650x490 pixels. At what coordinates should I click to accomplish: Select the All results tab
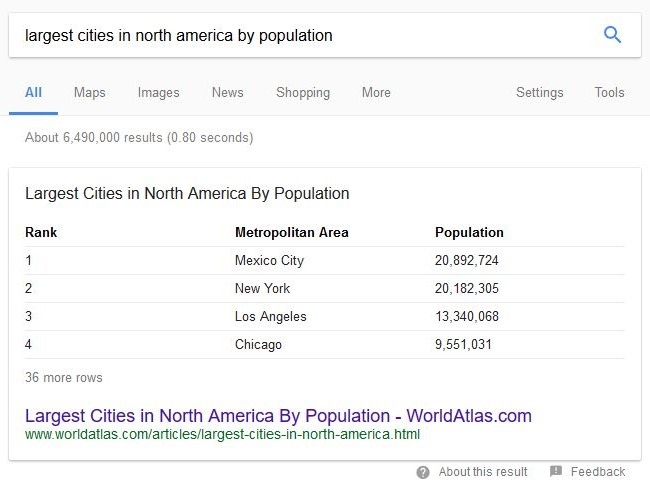(33, 92)
